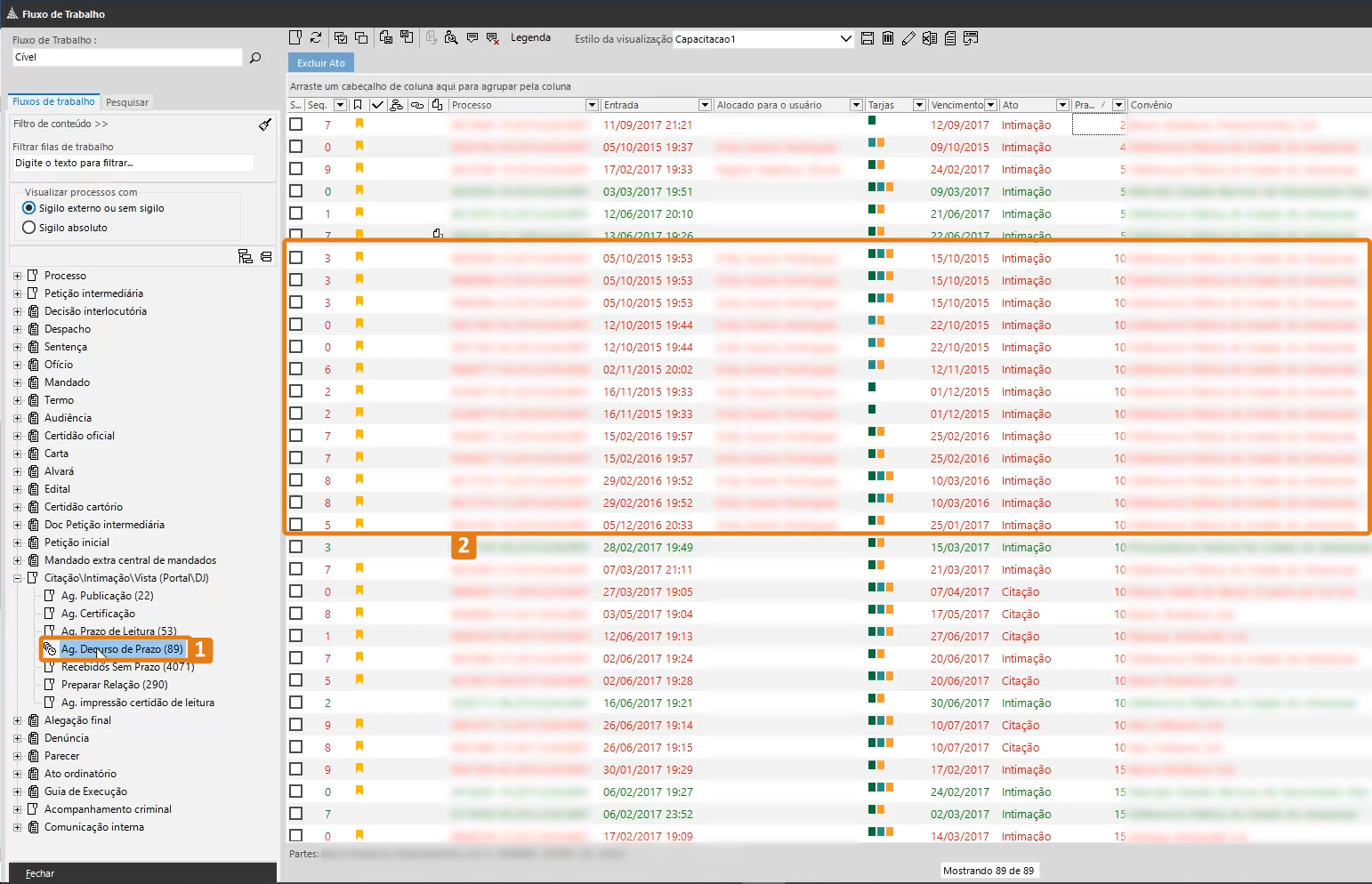Expand the Processo tree node
The width and height of the screenshot is (1372, 884).
pos(17,276)
